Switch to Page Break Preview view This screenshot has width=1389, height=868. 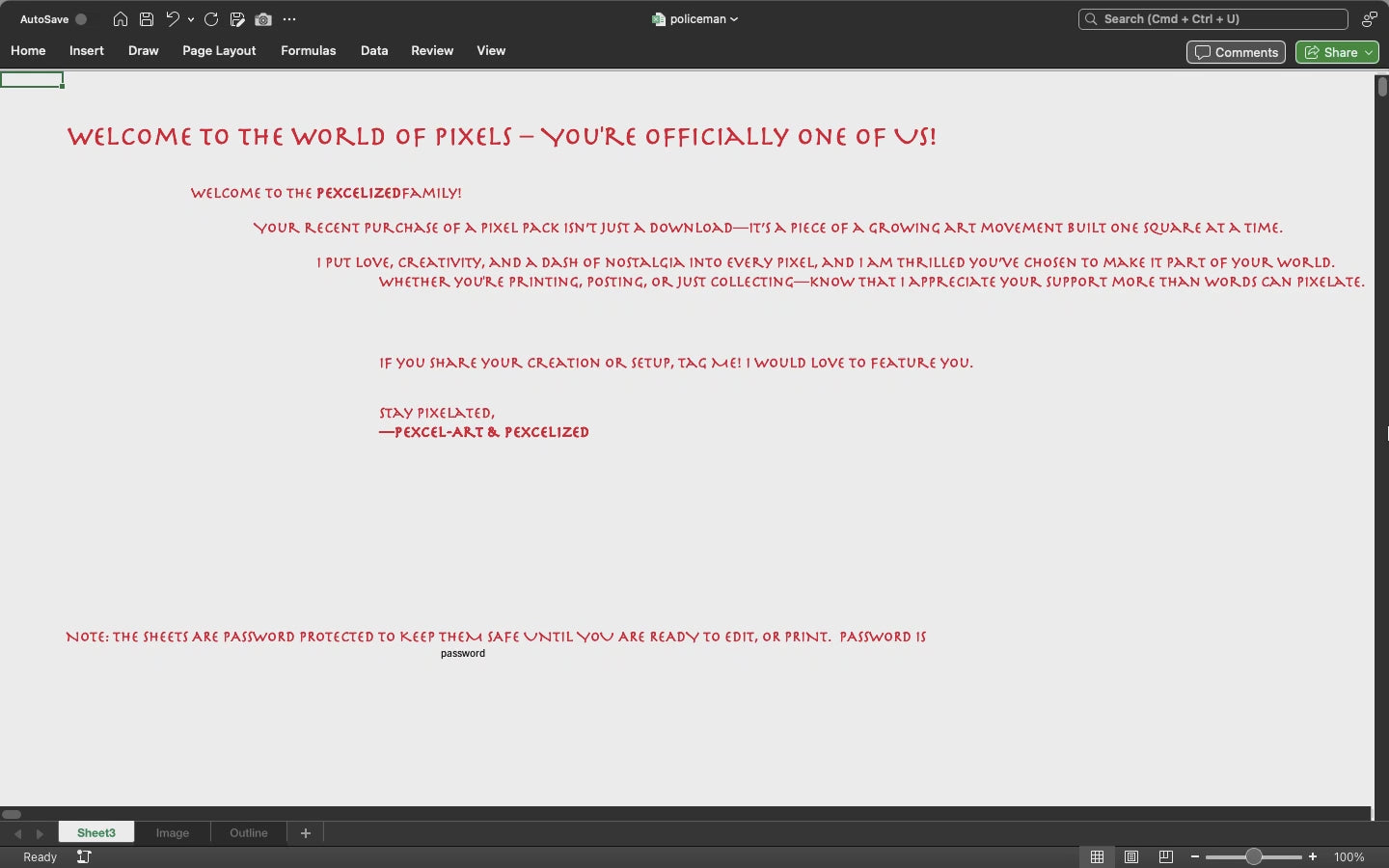point(1166,856)
